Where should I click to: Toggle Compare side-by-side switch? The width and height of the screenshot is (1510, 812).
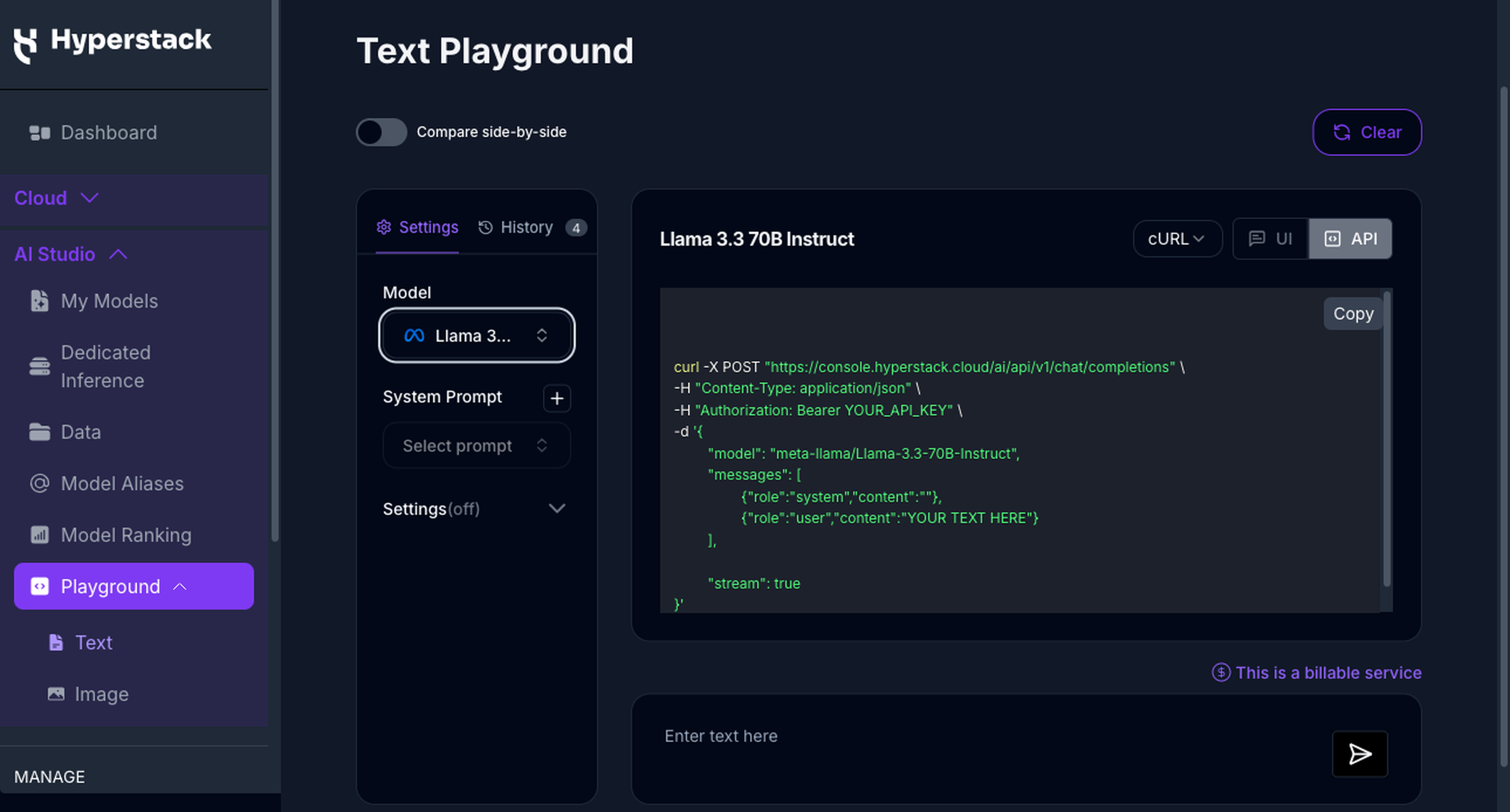pos(382,132)
